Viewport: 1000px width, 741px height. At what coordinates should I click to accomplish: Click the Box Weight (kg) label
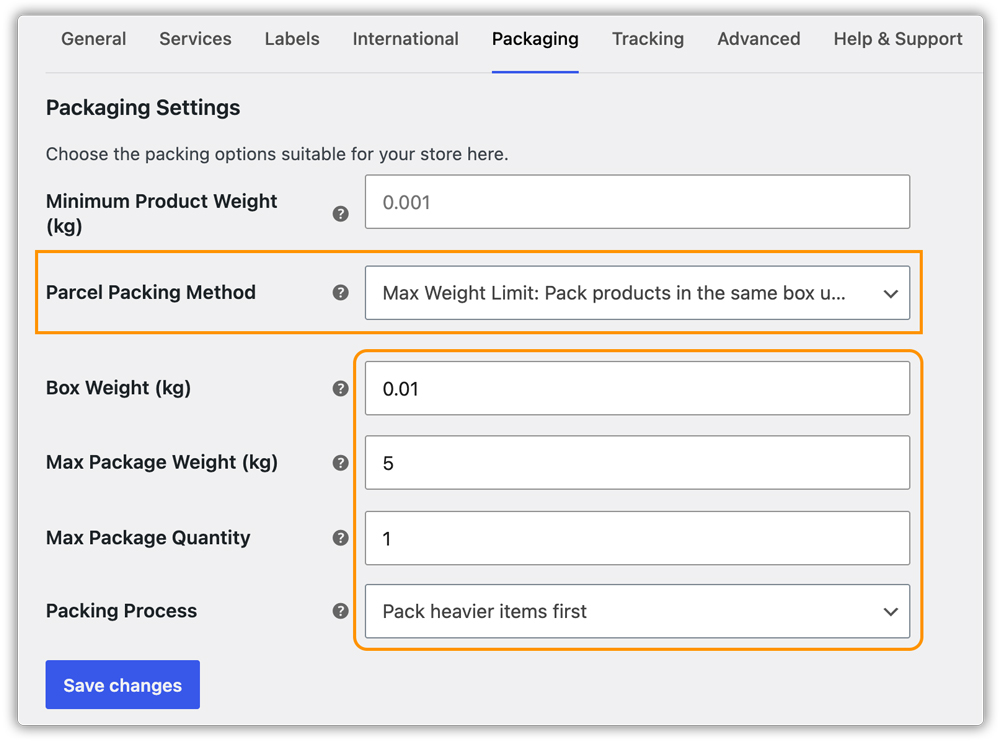point(118,388)
